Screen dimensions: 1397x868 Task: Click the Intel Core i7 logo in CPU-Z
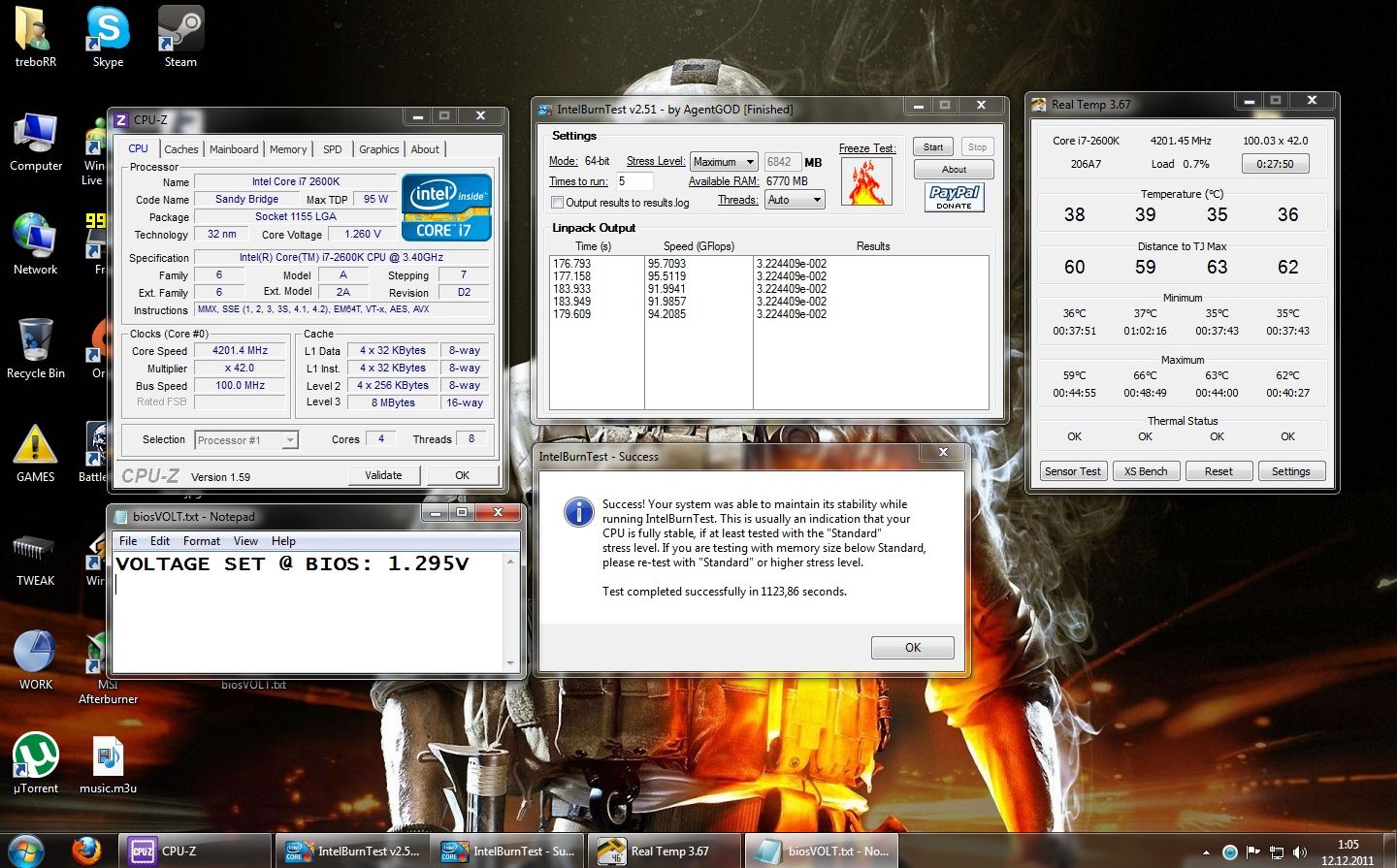point(446,208)
